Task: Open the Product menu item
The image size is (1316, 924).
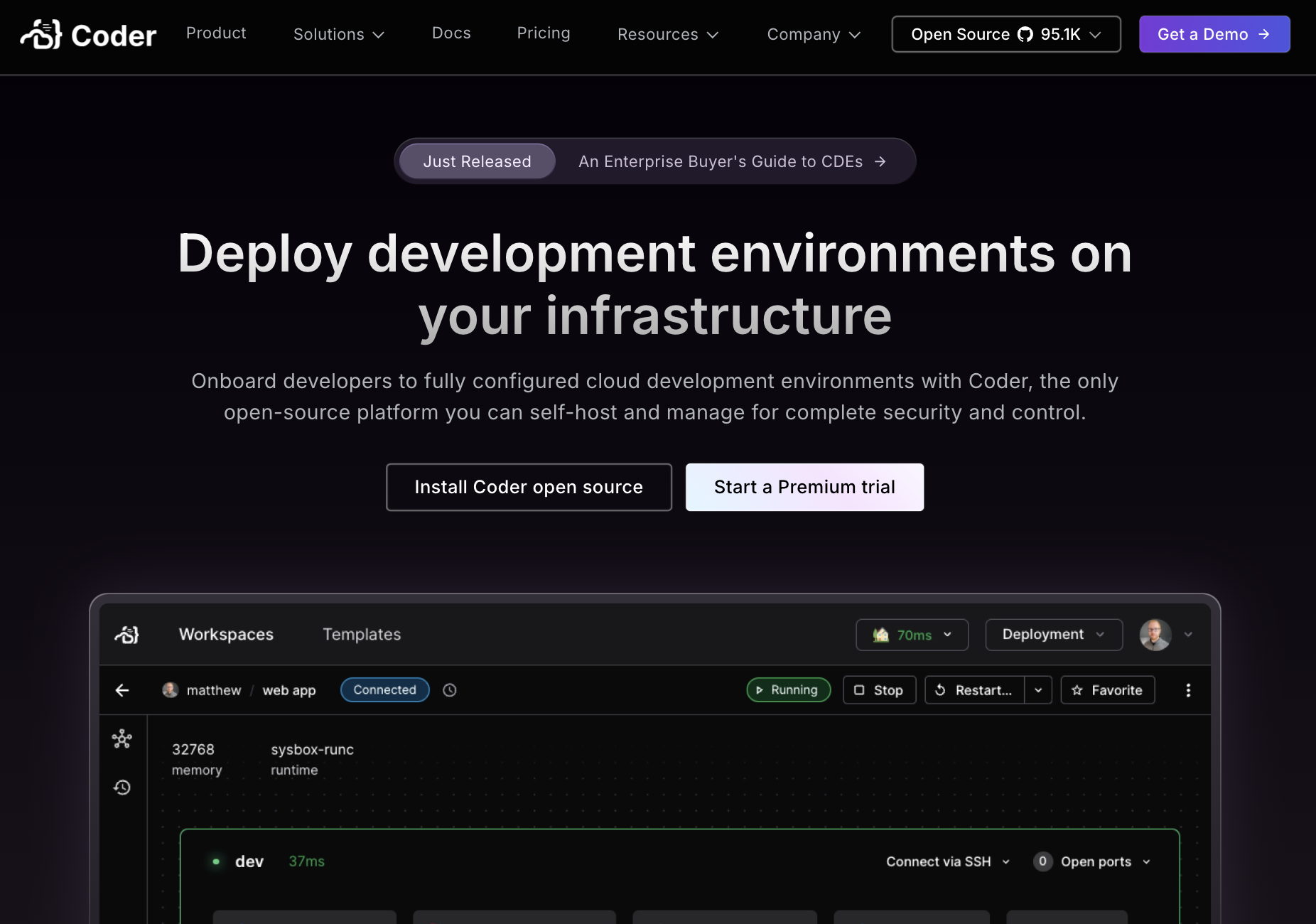Action: click(216, 33)
